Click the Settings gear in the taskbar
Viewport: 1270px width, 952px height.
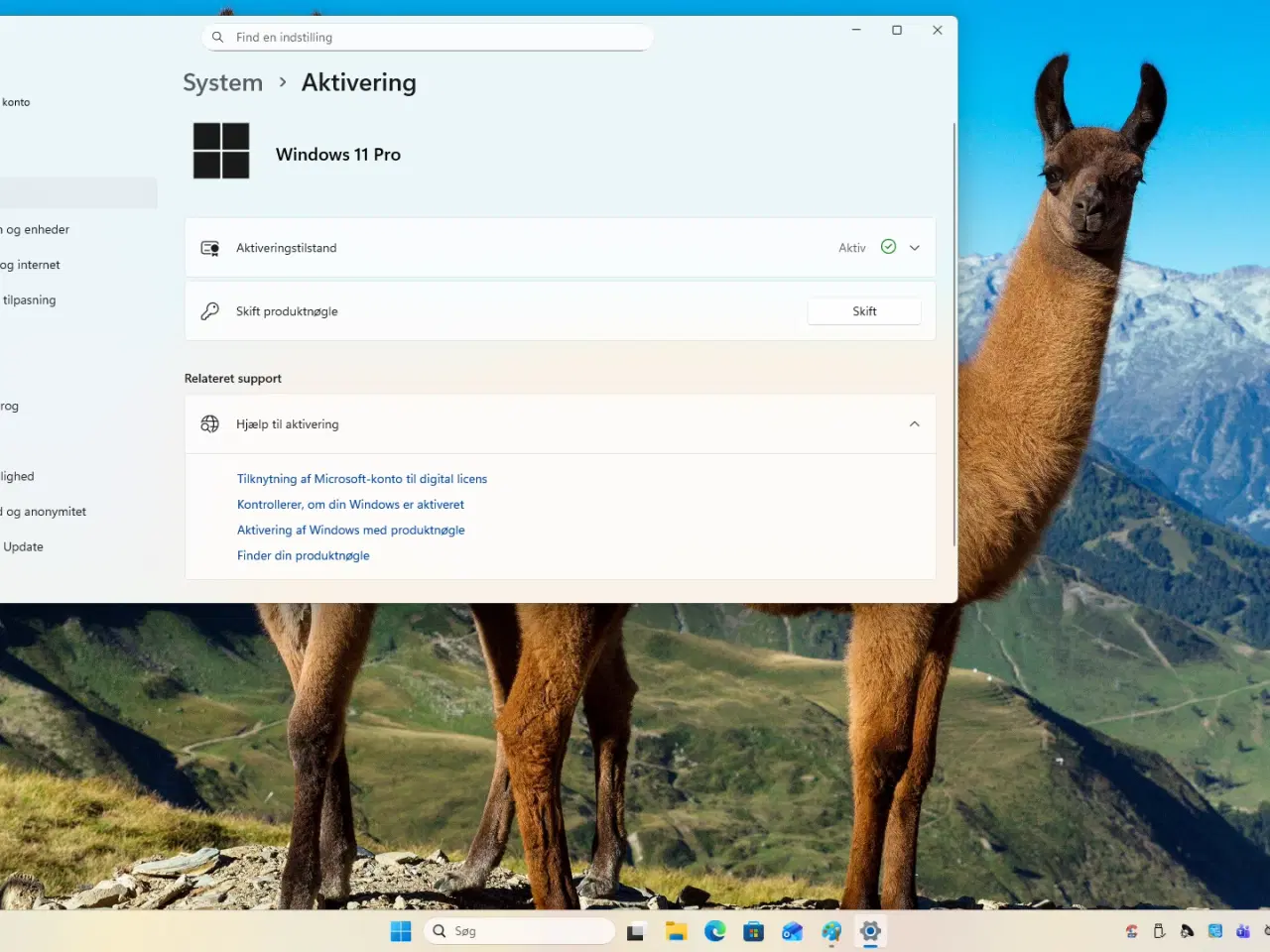click(x=870, y=931)
